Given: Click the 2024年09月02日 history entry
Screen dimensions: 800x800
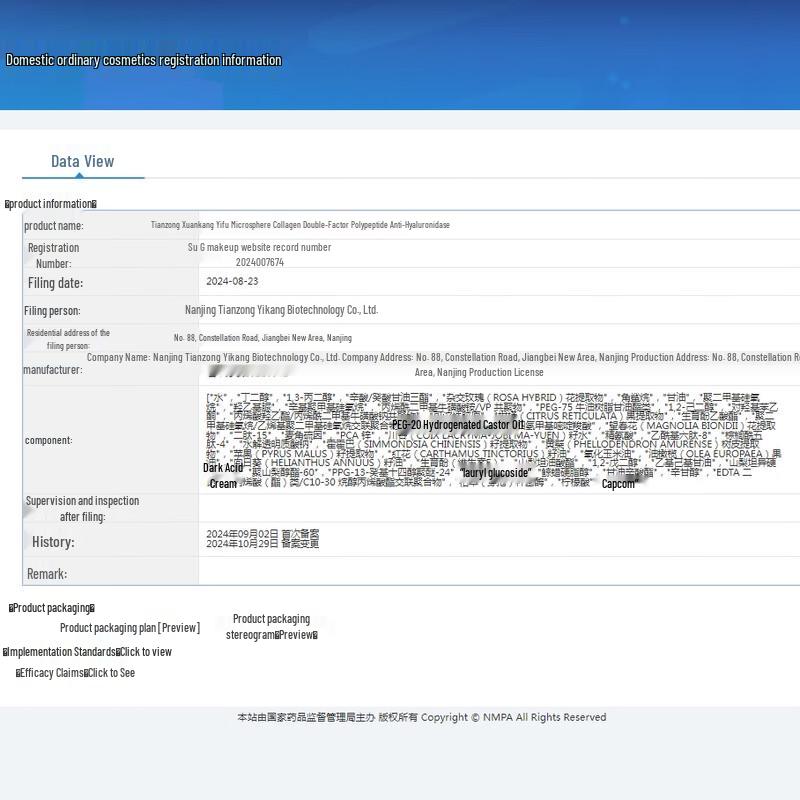Looking at the screenshot, I should pyautogui.click(x=262, y=535).
